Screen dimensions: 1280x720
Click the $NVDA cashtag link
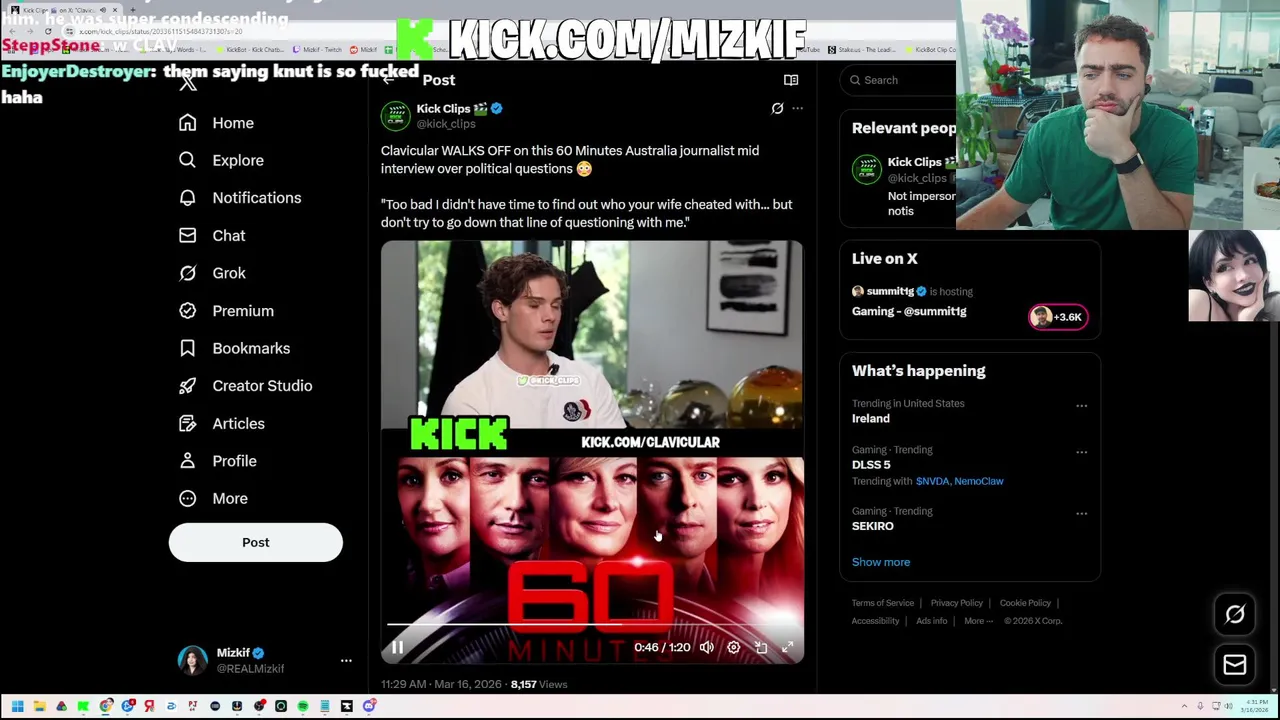932,481
